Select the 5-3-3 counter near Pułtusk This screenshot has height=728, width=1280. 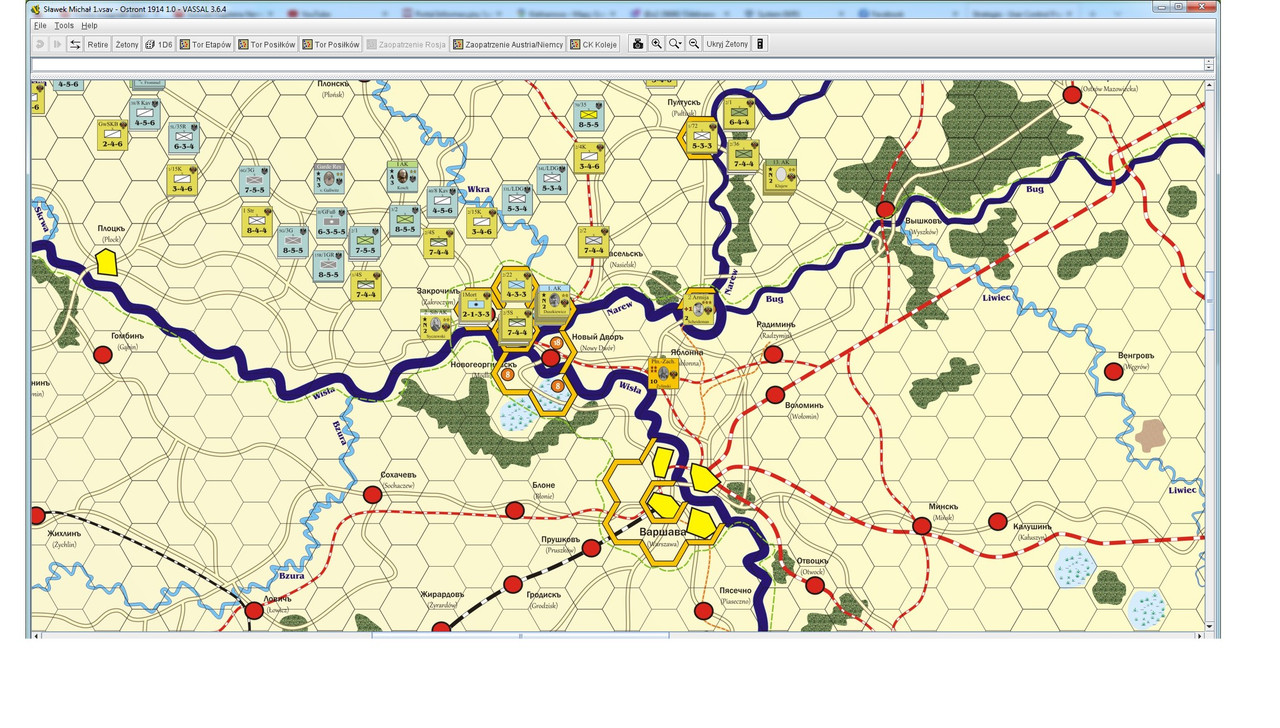[x=701, y=138]
